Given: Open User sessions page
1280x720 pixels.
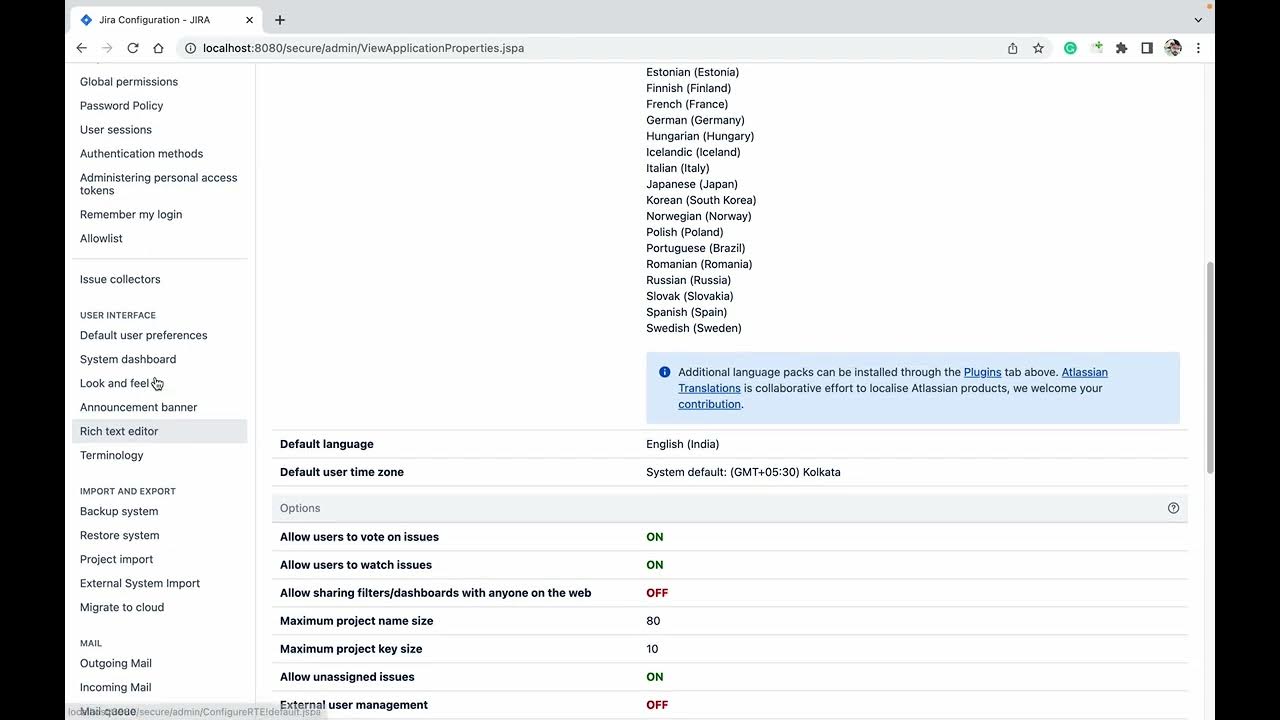Looking at the screenshot, I should tap(116, 130).
